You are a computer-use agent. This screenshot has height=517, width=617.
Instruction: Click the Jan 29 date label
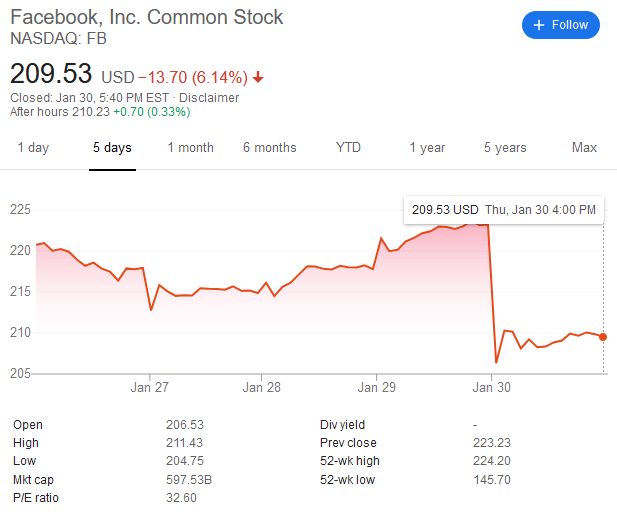376,387
